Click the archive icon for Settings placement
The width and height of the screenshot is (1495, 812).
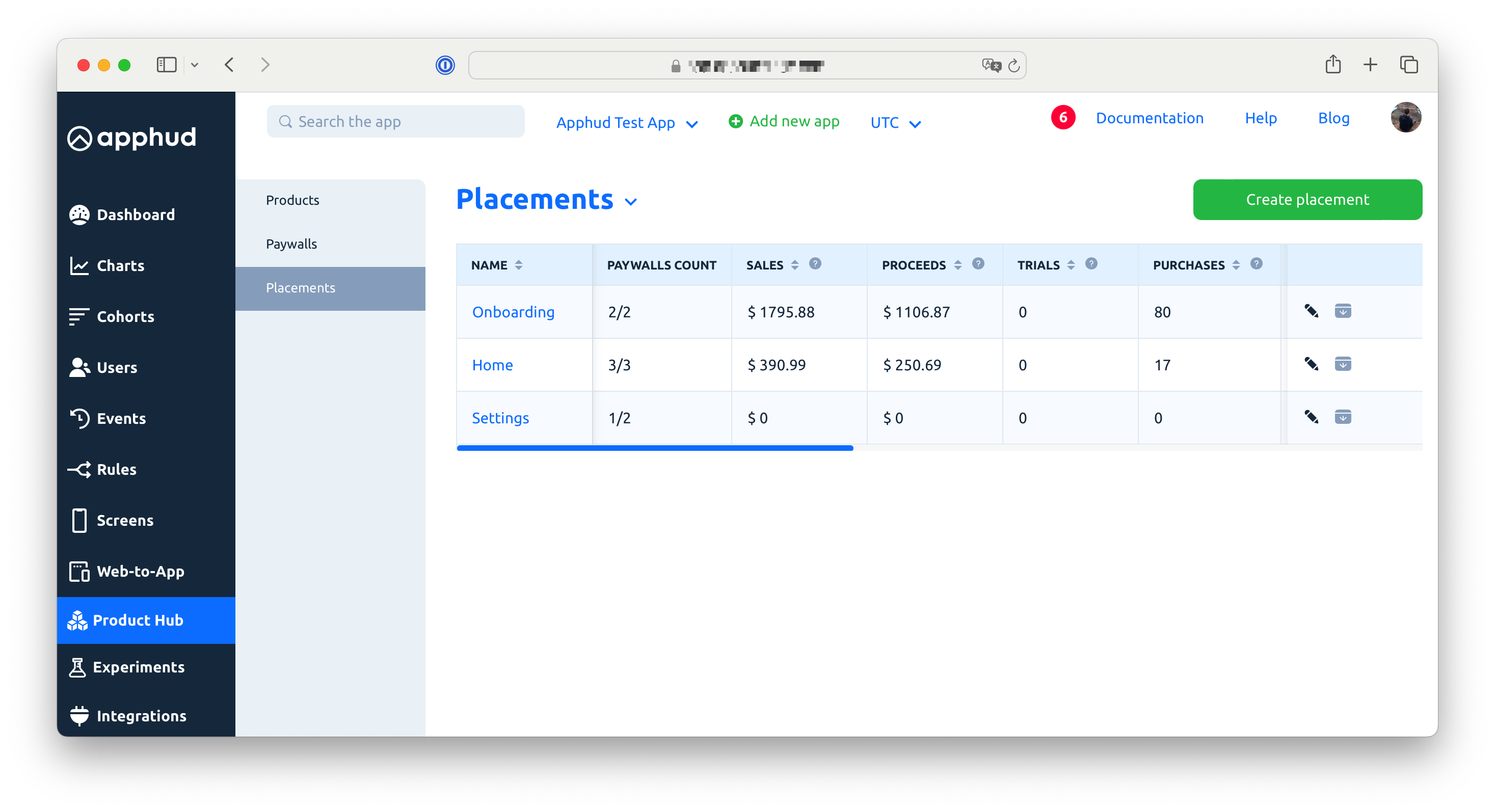[1343, 417]
